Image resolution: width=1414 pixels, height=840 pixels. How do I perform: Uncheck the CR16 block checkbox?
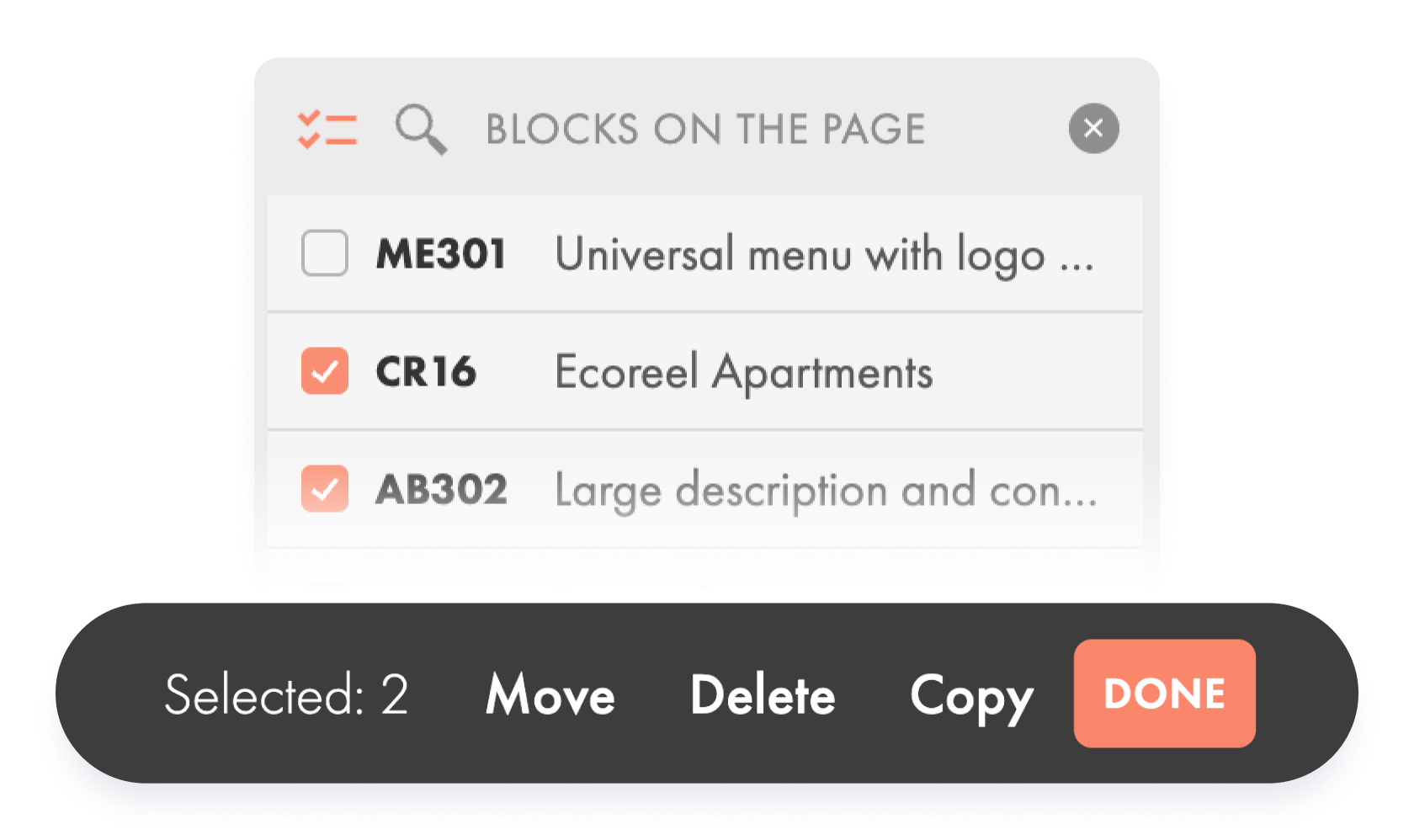pyautogui.click(x=325, y=371)
